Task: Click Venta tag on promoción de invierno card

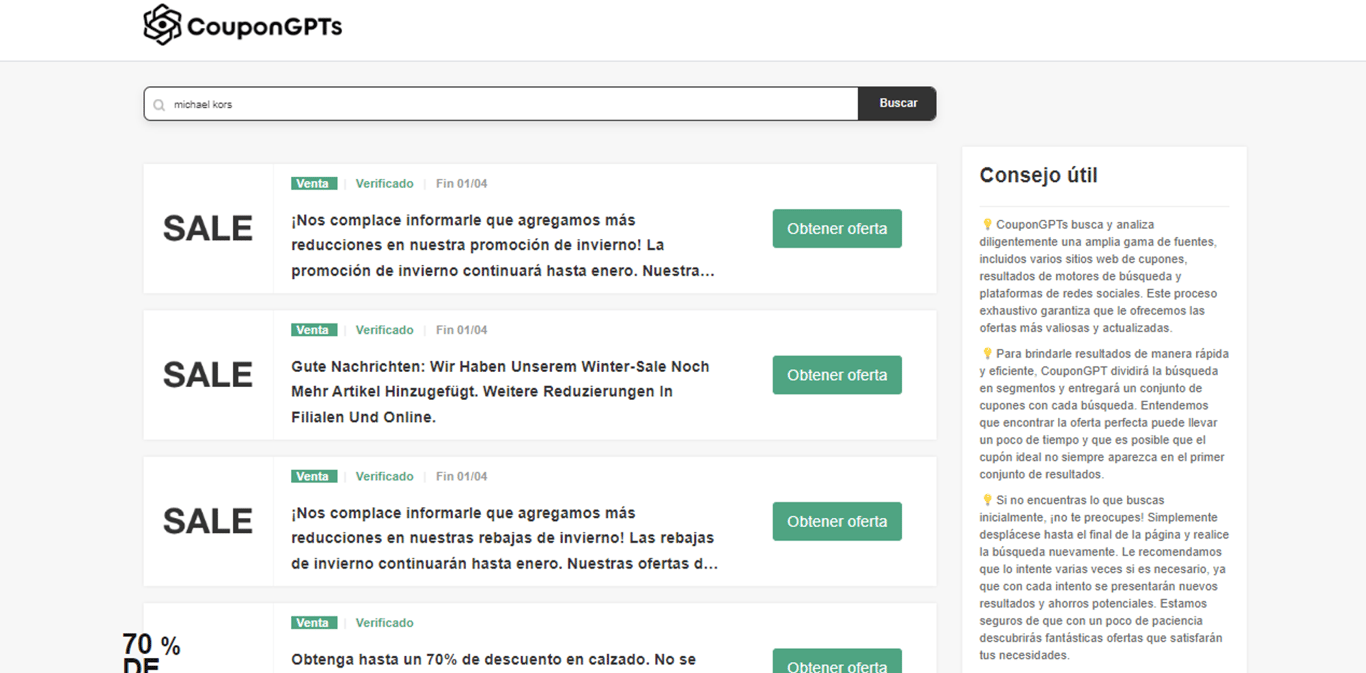Action: [314, 184]
